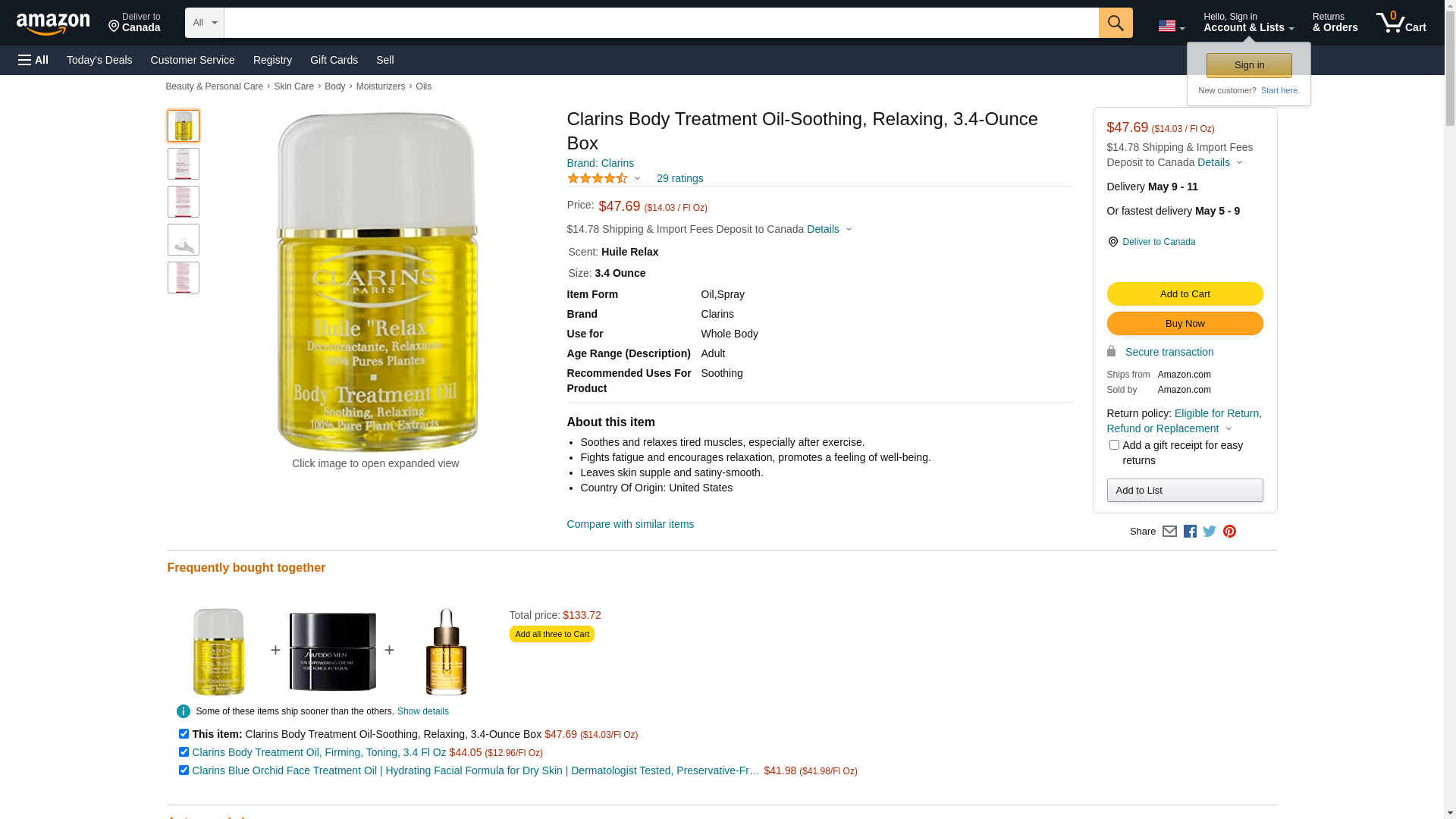Toggle the gift receipt checkbox
The width and height of the screenshot is (1456, 819).
coord(1114,445)
